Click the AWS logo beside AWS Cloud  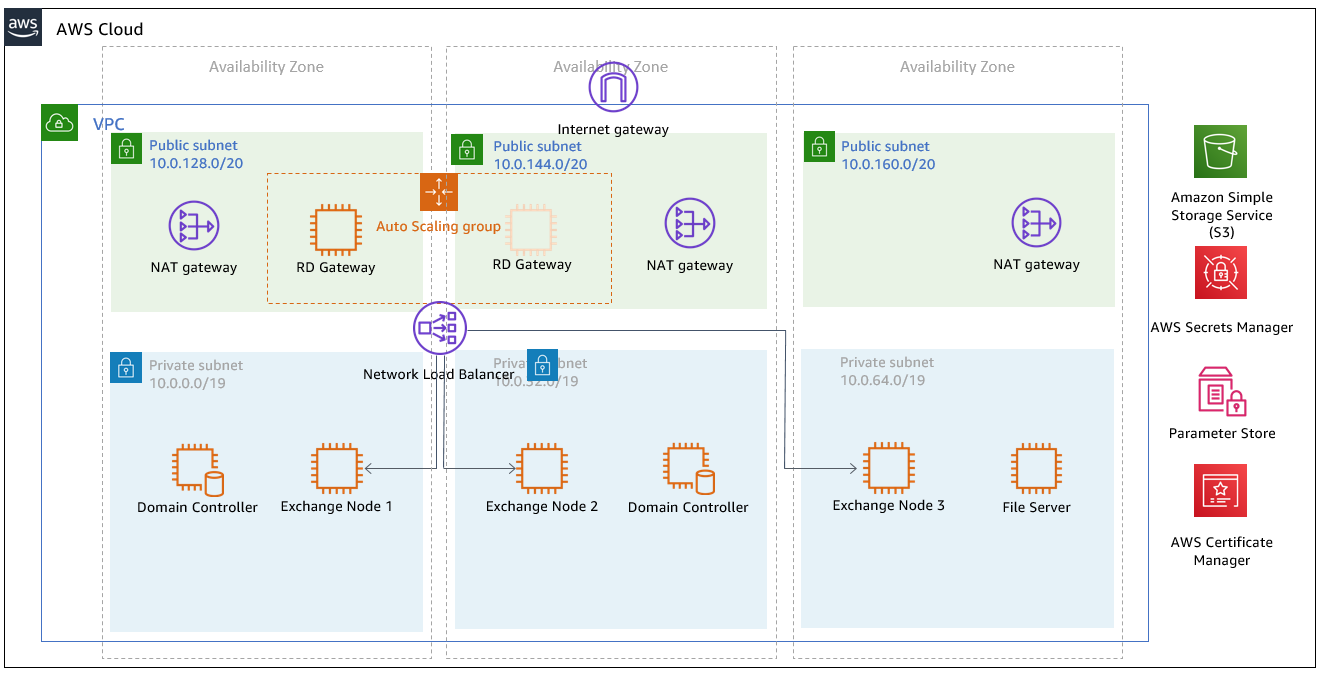pyautogui.click(x=24, y=27)
